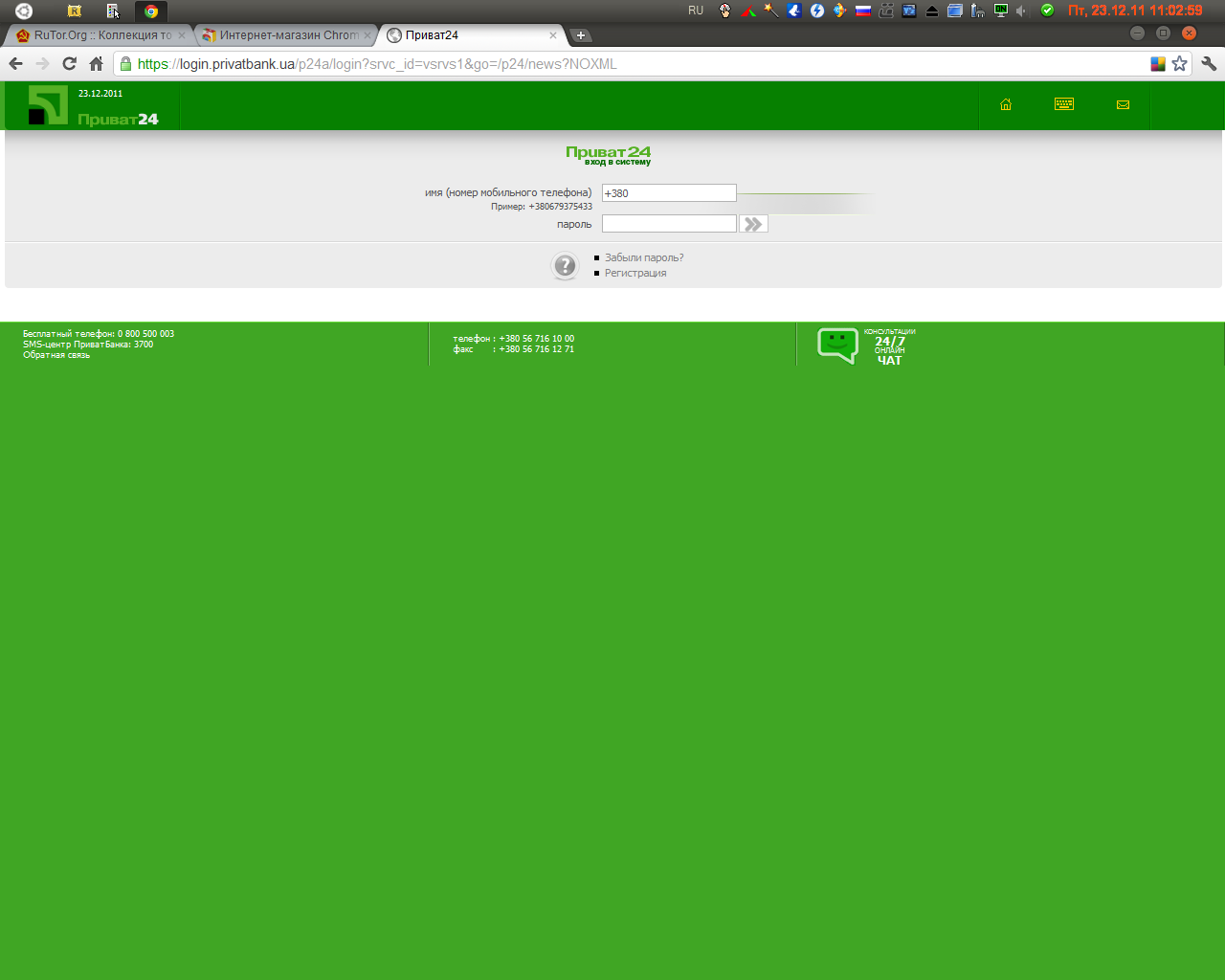Click green checkmark tray icon

click(x=1047, y=11)
